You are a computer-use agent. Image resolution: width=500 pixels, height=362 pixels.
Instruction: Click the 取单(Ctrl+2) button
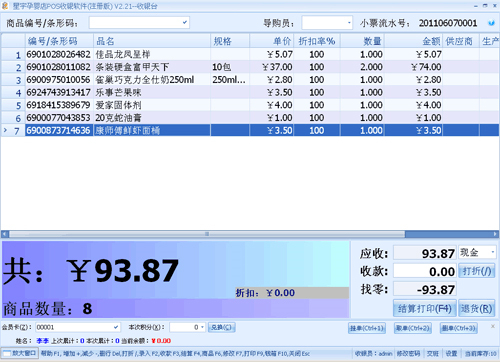(x=413, y=328)
